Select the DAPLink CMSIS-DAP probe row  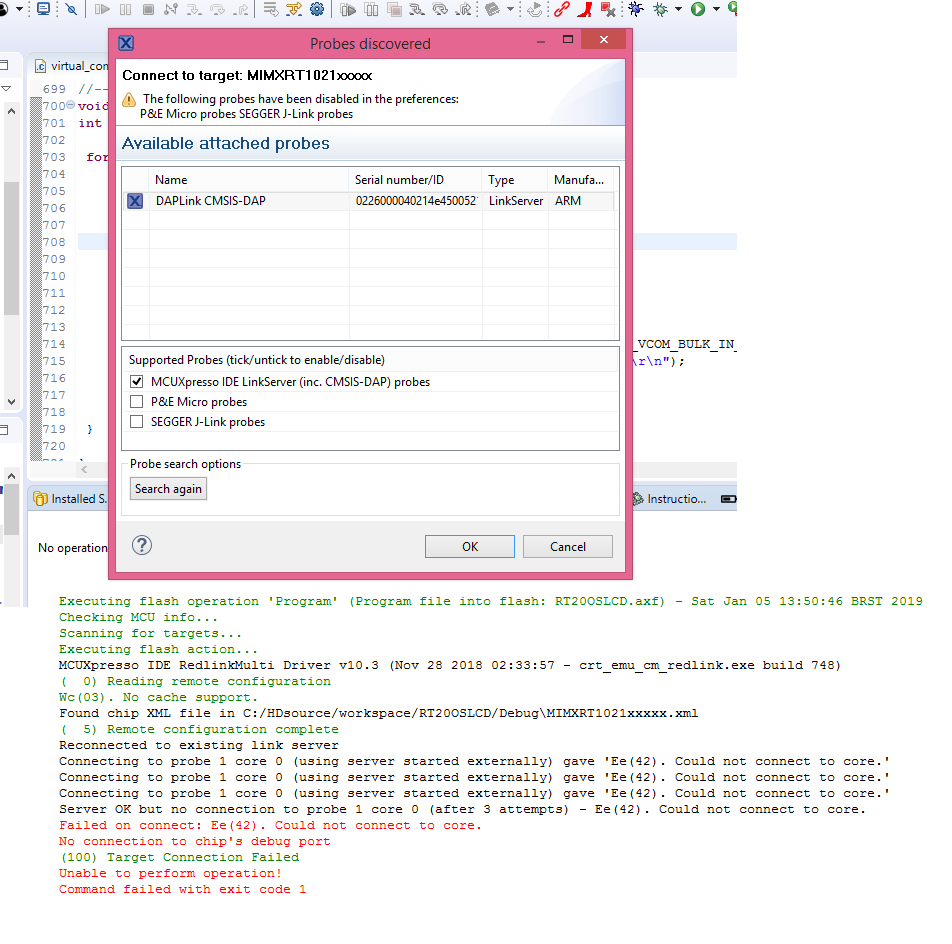tap(250, 200)
